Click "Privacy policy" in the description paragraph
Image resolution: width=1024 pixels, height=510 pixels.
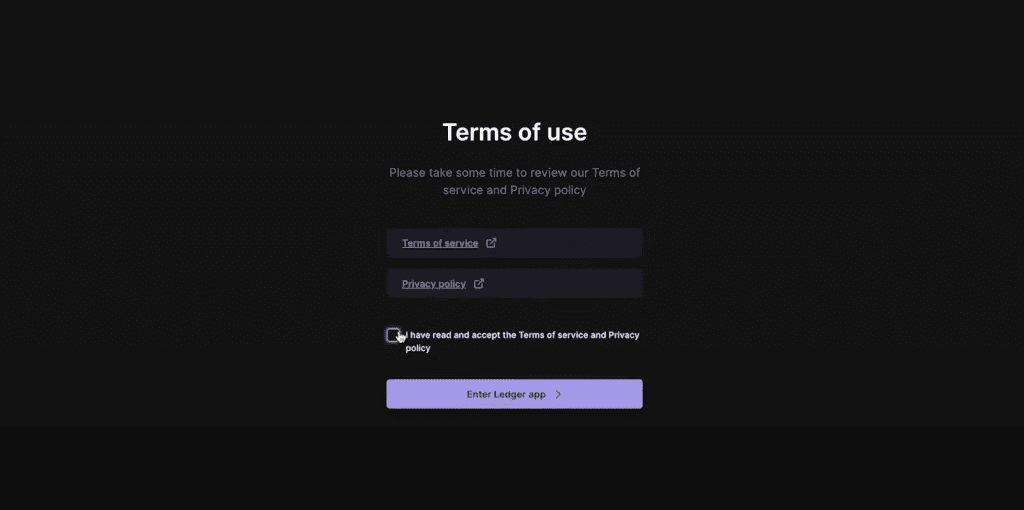tap(548, 190)
